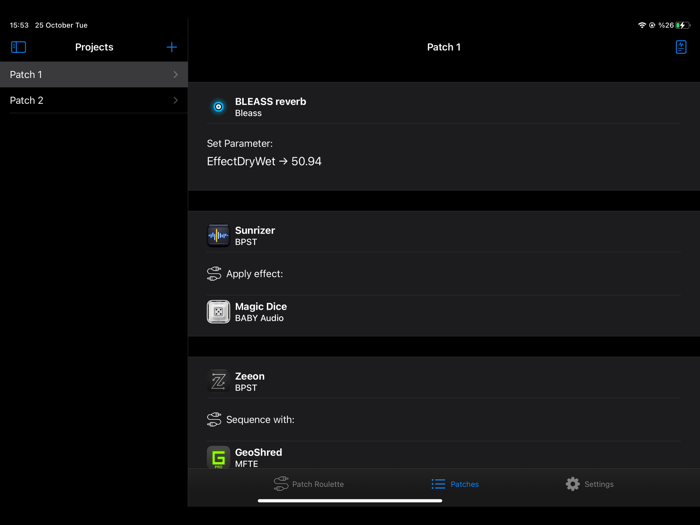Switch to Settings tab
This screenshot has height=525, width=700.
pyautogui.click(x=589, y=484)
